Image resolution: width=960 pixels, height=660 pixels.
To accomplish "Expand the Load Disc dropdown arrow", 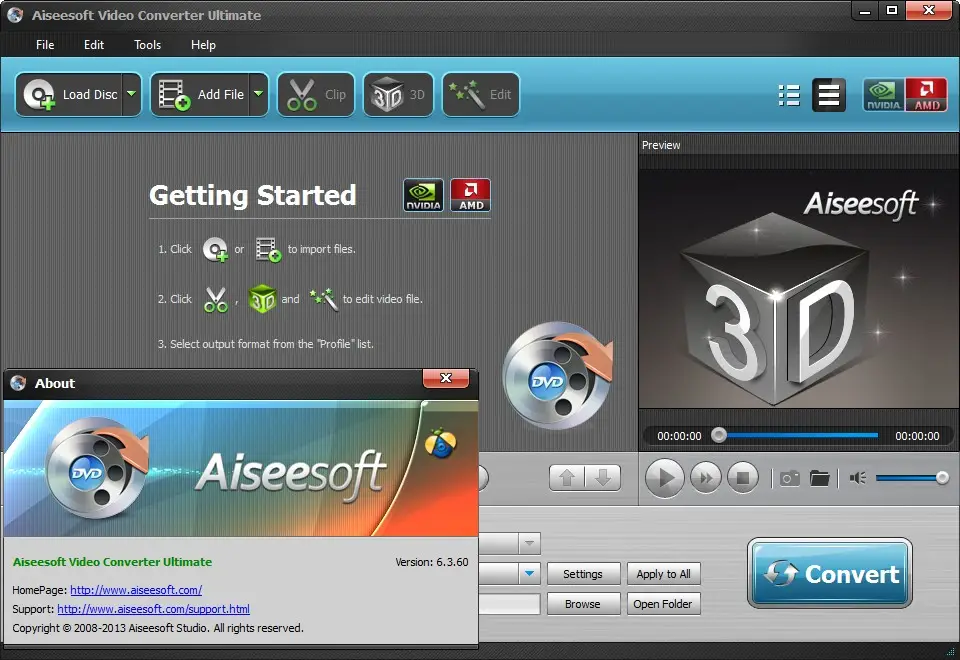I will click(132, 94).
